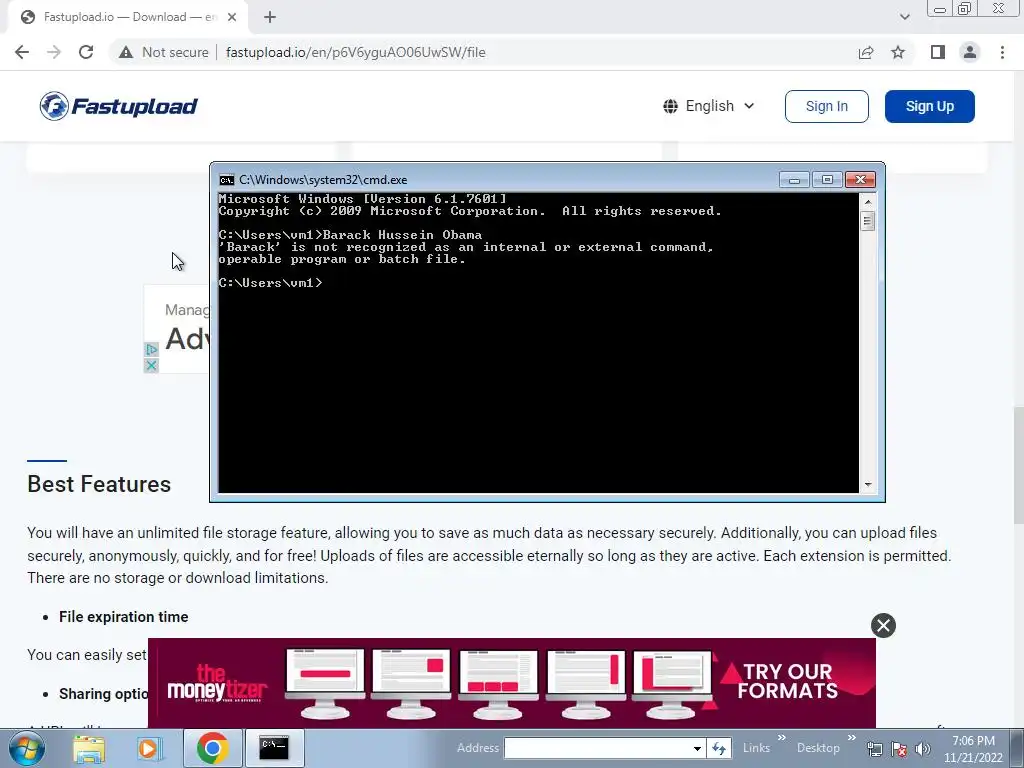The image size is (1024, 768).
Task: Select the Fastupload.io Download tab
Action: pyautogui.click(x=129, y=17)
